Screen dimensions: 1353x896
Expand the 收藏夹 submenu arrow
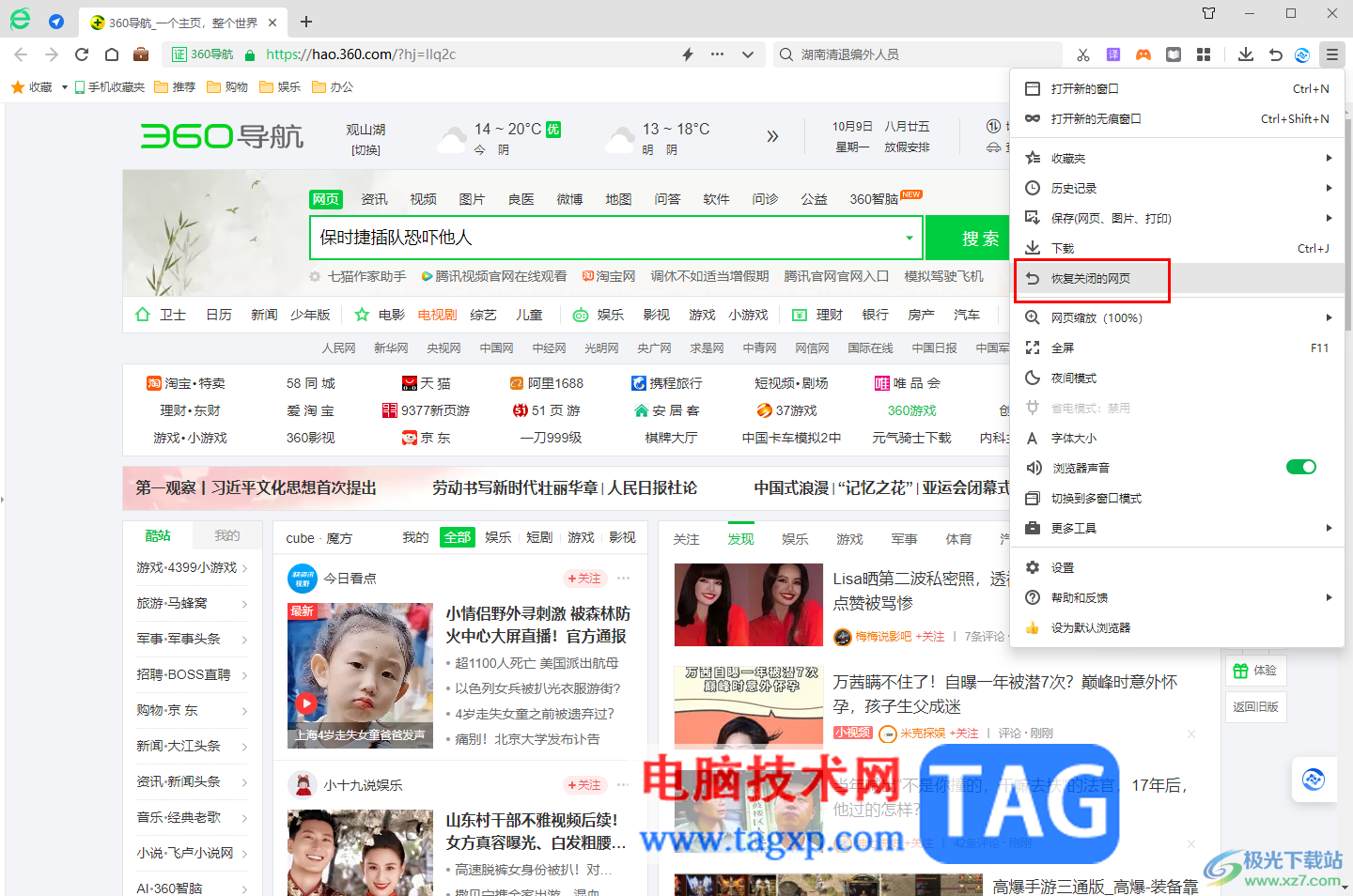1329,157
